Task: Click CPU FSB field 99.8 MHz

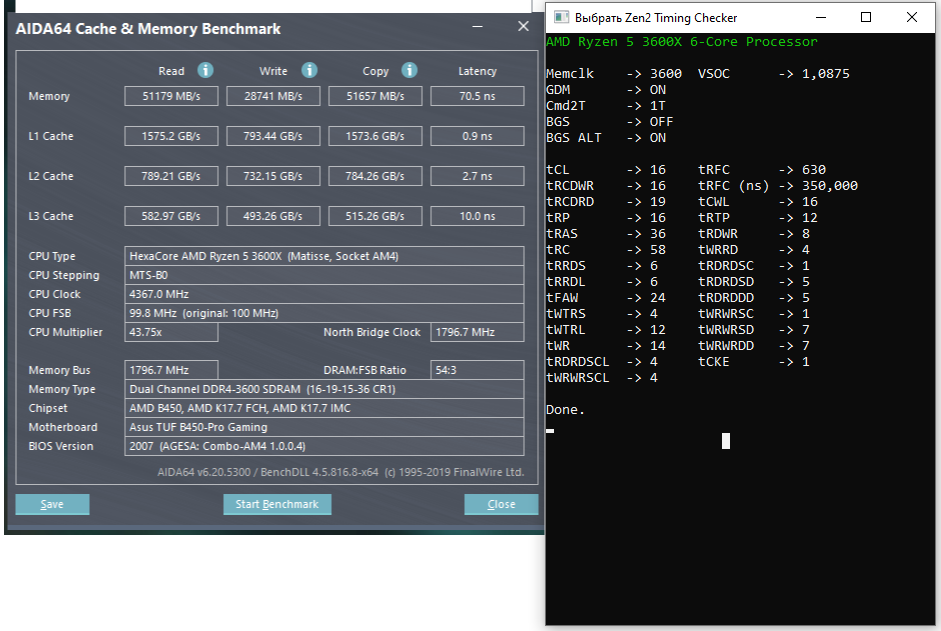Action: 324,313
